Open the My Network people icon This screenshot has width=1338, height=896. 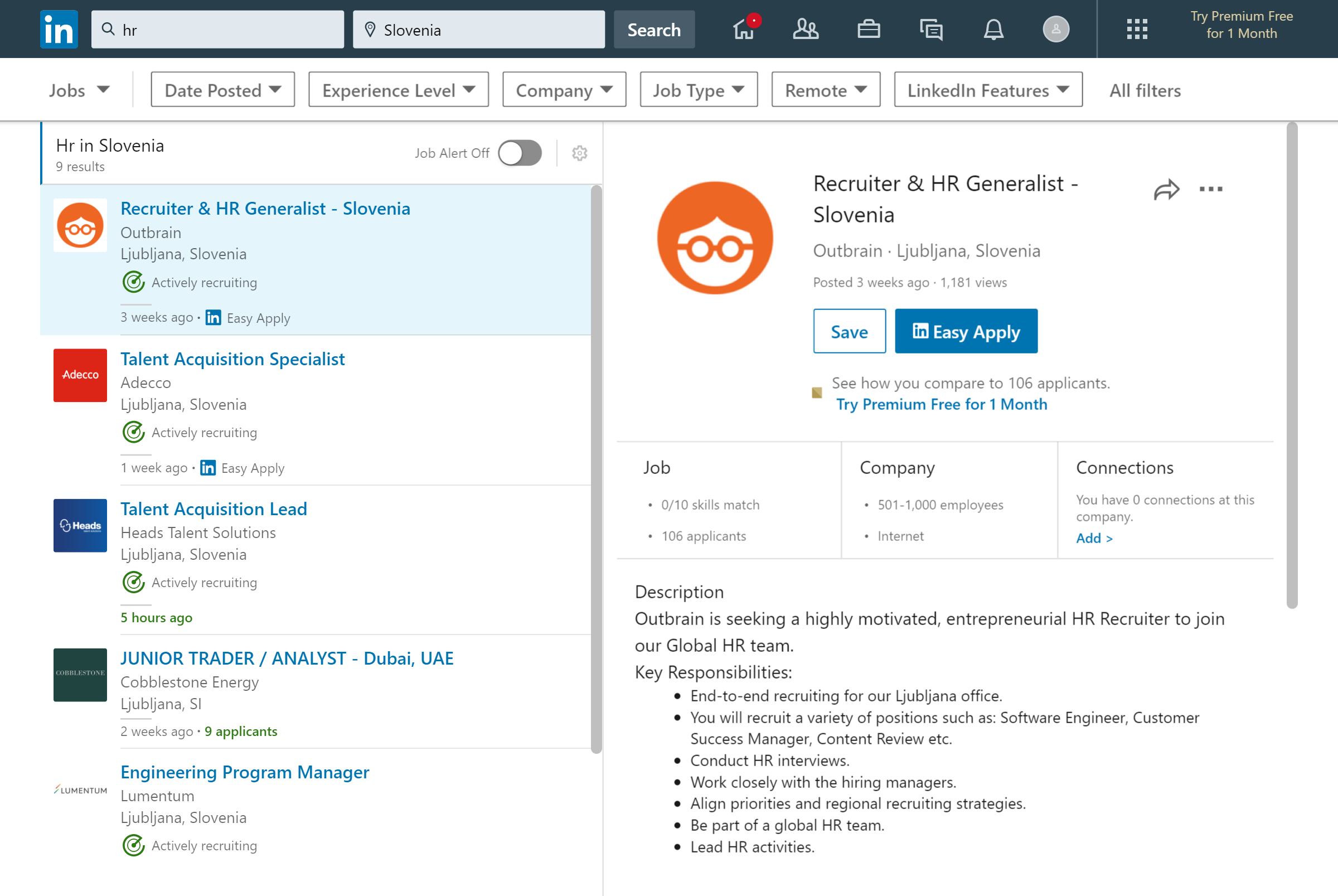coord(806,28)
